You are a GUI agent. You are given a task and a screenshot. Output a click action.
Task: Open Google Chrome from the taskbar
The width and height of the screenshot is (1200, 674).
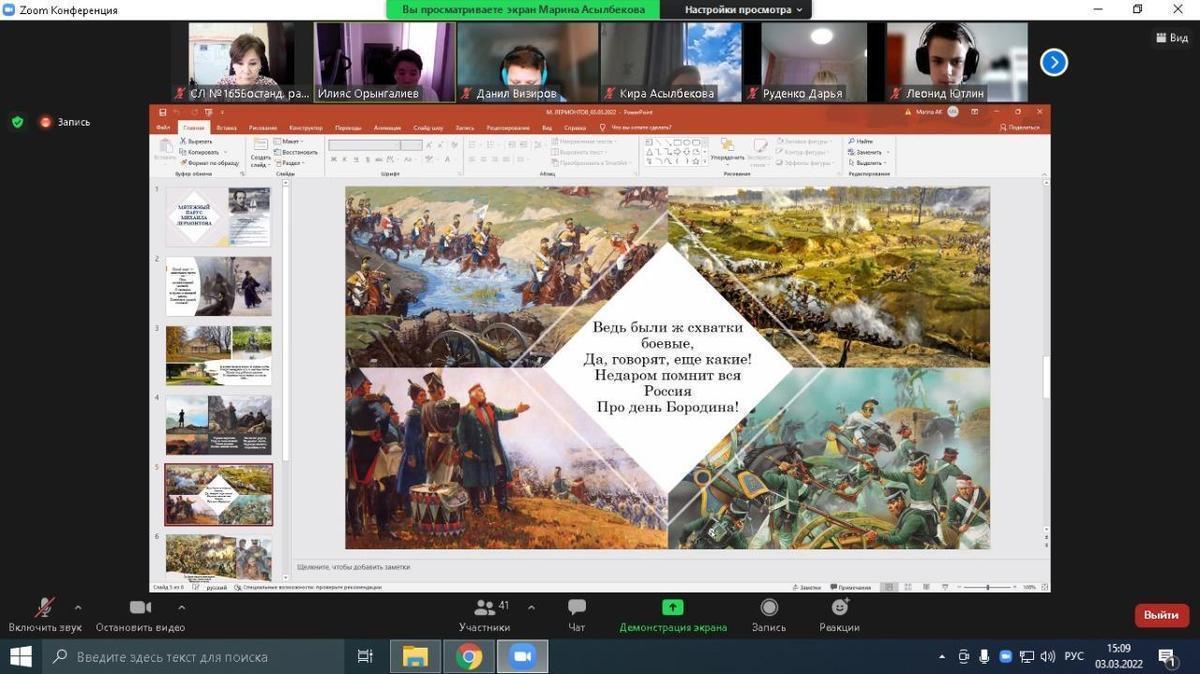[468, 656]
